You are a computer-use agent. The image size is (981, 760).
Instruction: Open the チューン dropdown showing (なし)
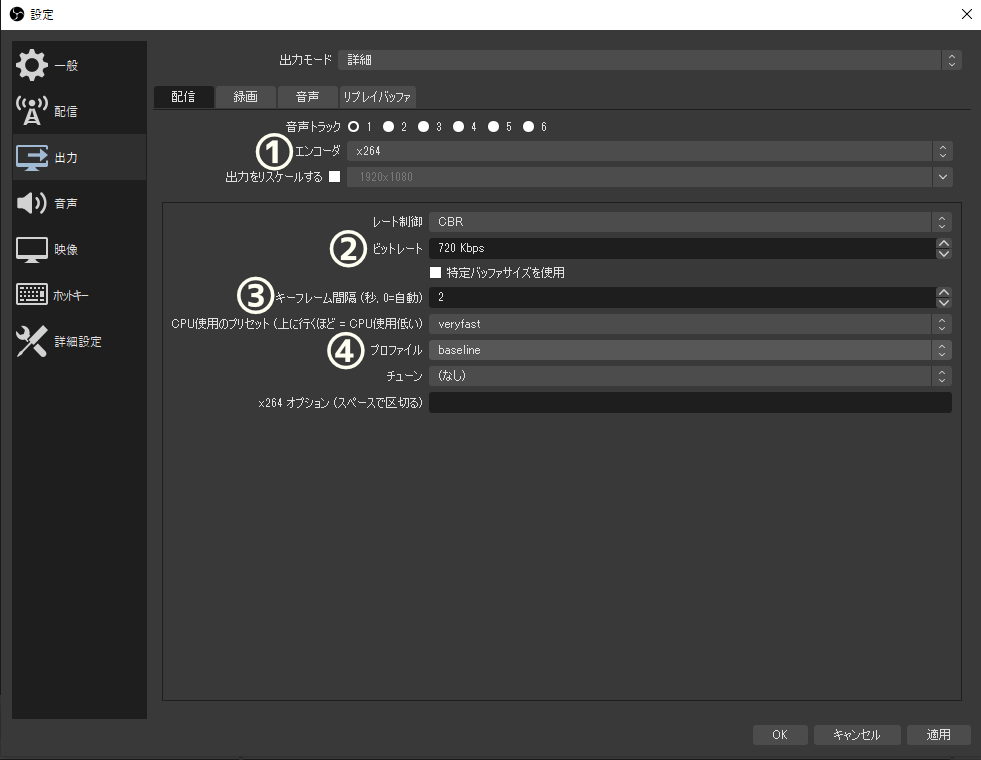pyautogui.click(x=691, y=375)
